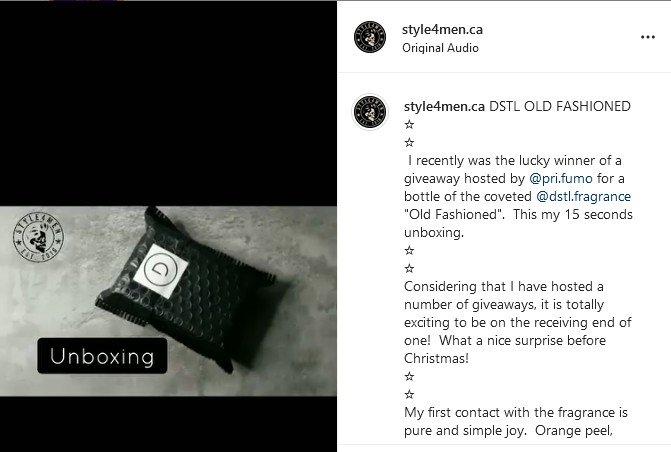Click the Original Audio link

(440, 48)
